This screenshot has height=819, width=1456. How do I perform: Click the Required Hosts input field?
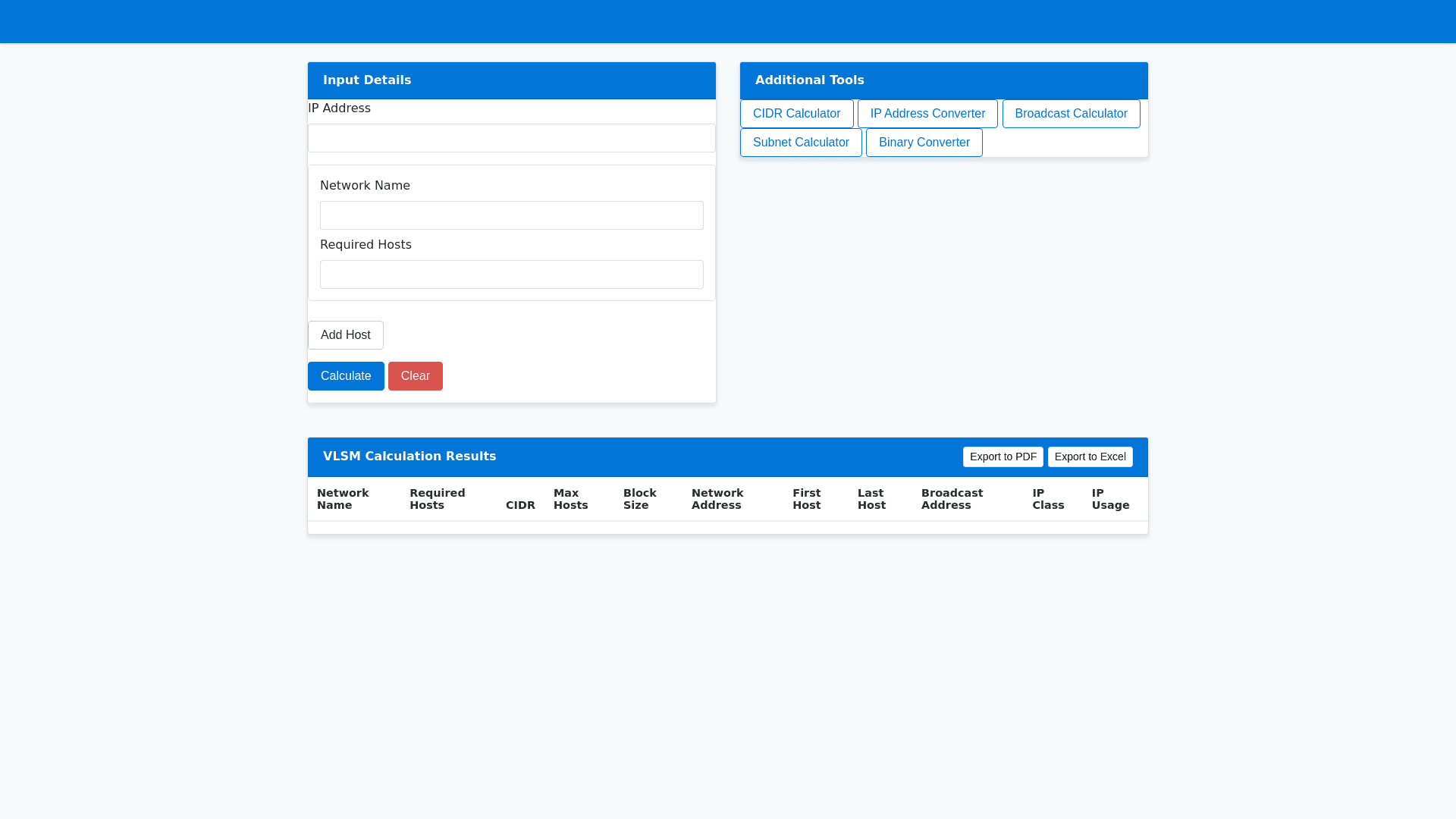pyautogui.click(x=511, y=275)
